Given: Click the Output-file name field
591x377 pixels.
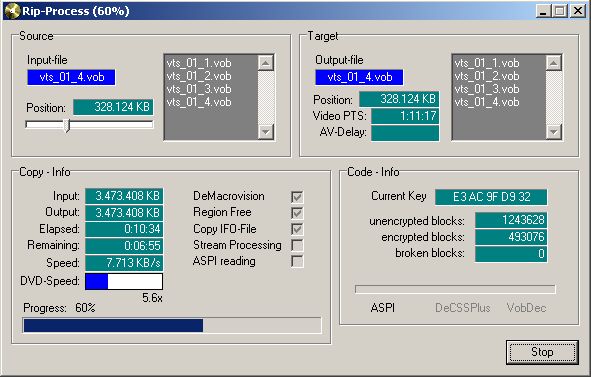Looking at the screenshot, I should (359, 77).
